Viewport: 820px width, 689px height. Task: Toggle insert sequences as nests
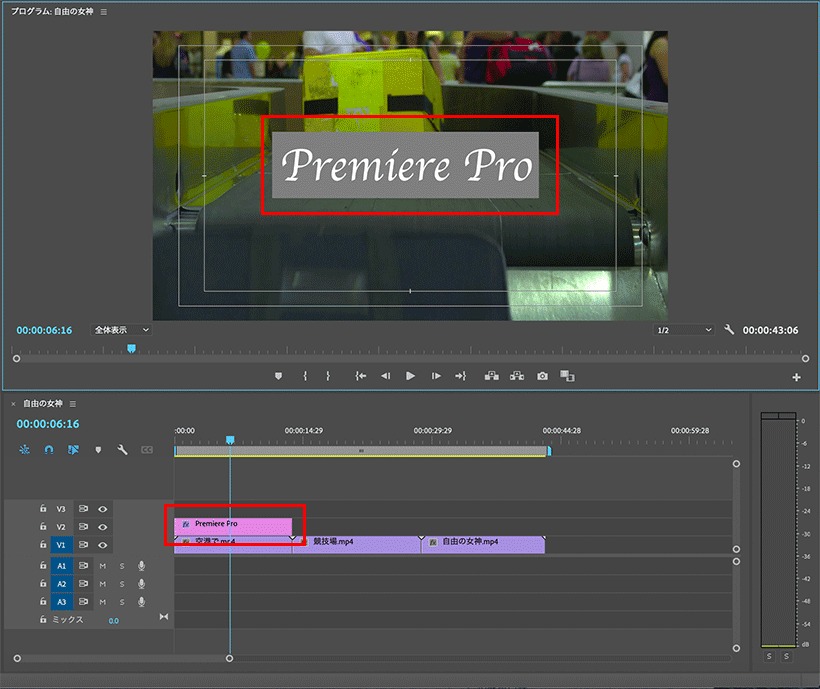(25, 449)
